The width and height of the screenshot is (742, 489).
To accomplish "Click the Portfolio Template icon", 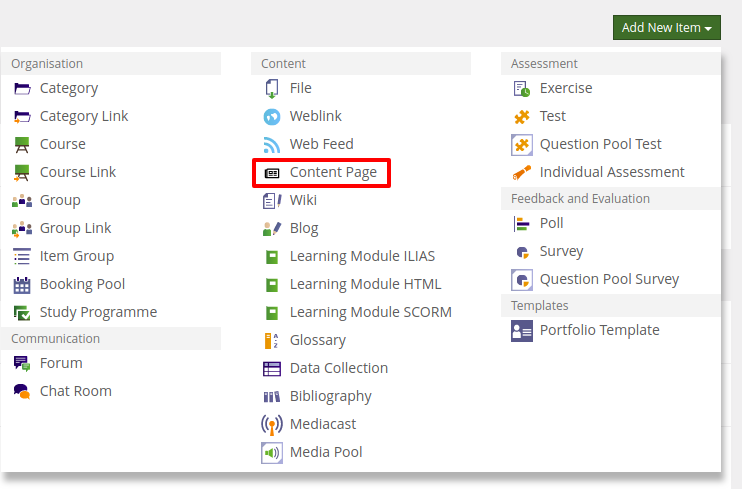I will coord(522,330).
